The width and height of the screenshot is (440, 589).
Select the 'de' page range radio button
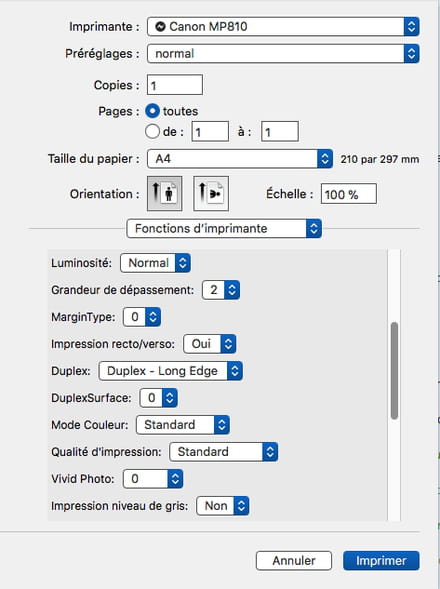click(152, 132)
